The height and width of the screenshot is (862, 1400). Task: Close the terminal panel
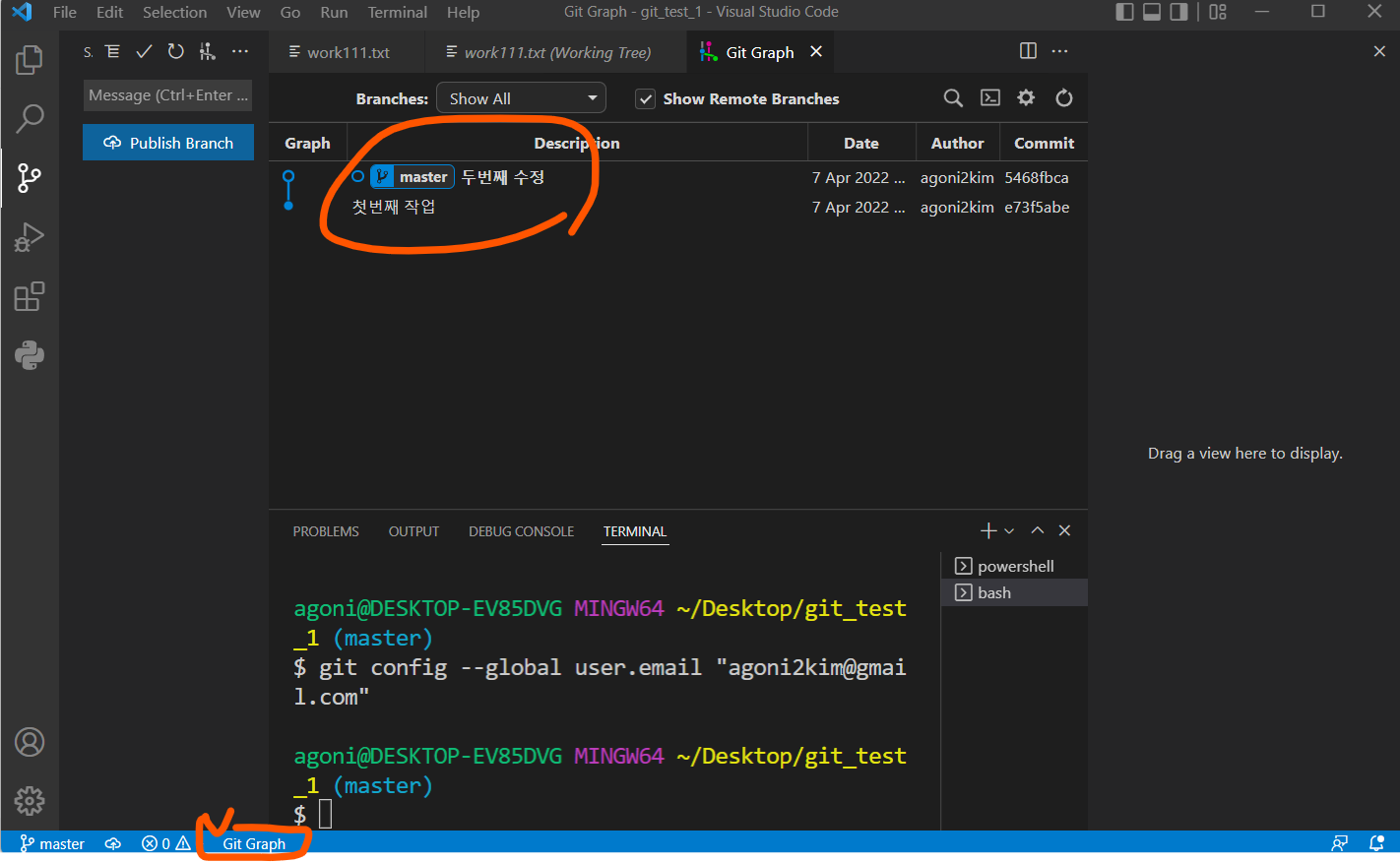coord(1064,530)
